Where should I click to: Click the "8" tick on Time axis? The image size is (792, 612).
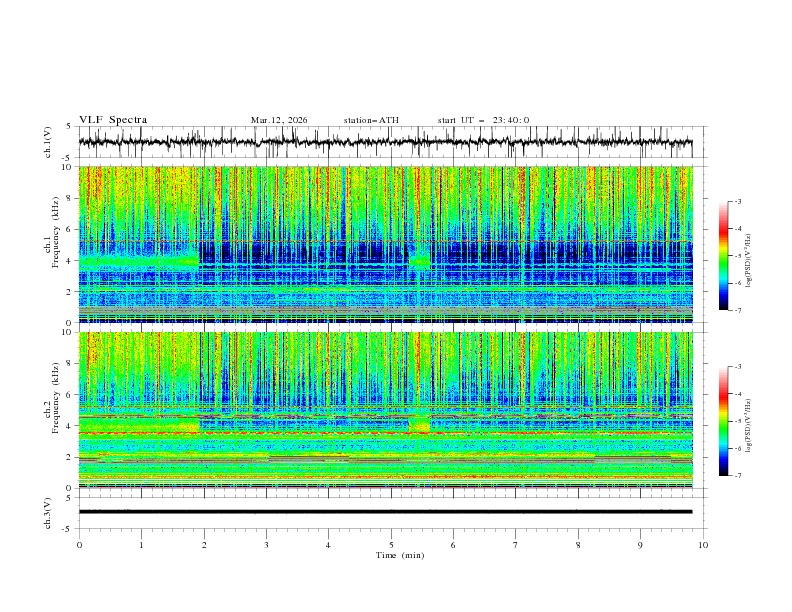(578, 545)
